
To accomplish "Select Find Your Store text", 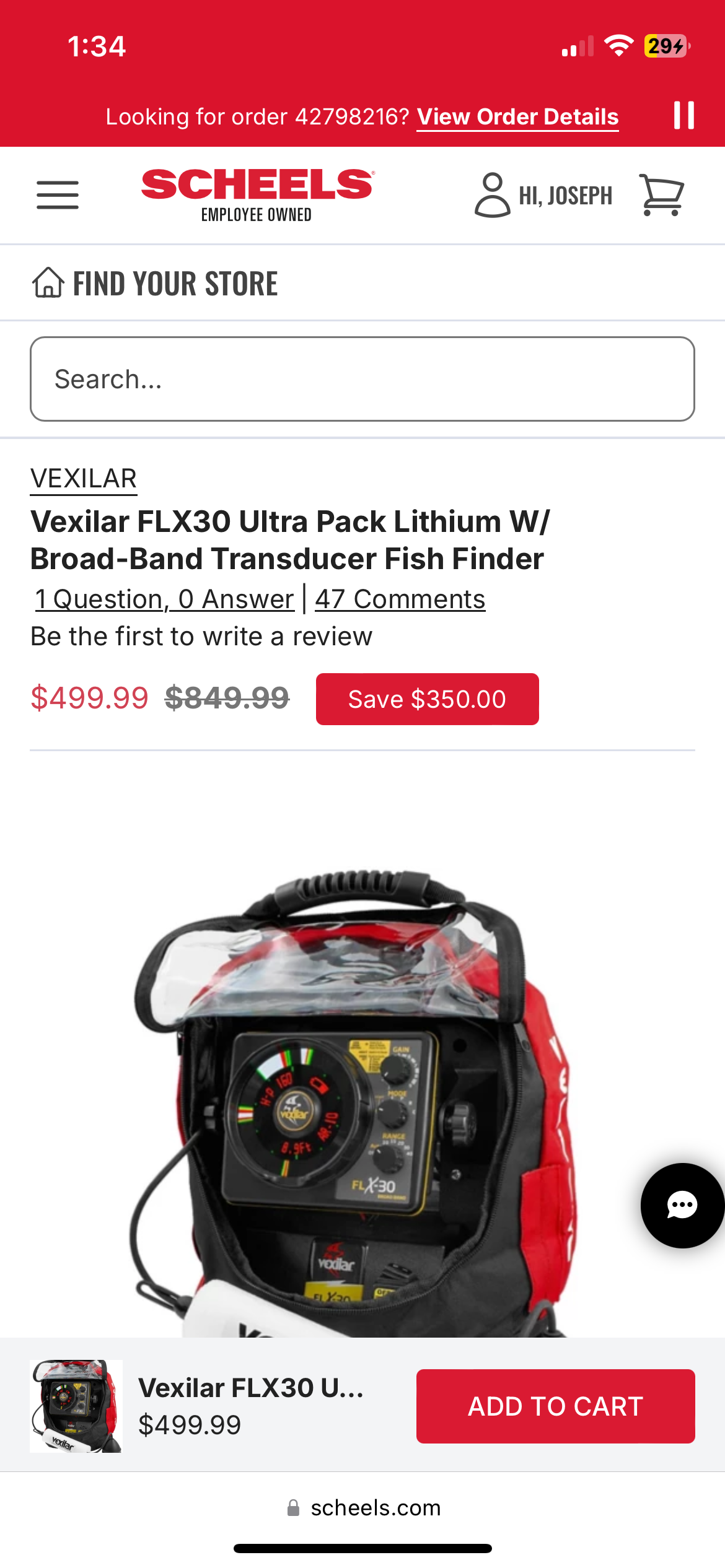I will [175, 284].
